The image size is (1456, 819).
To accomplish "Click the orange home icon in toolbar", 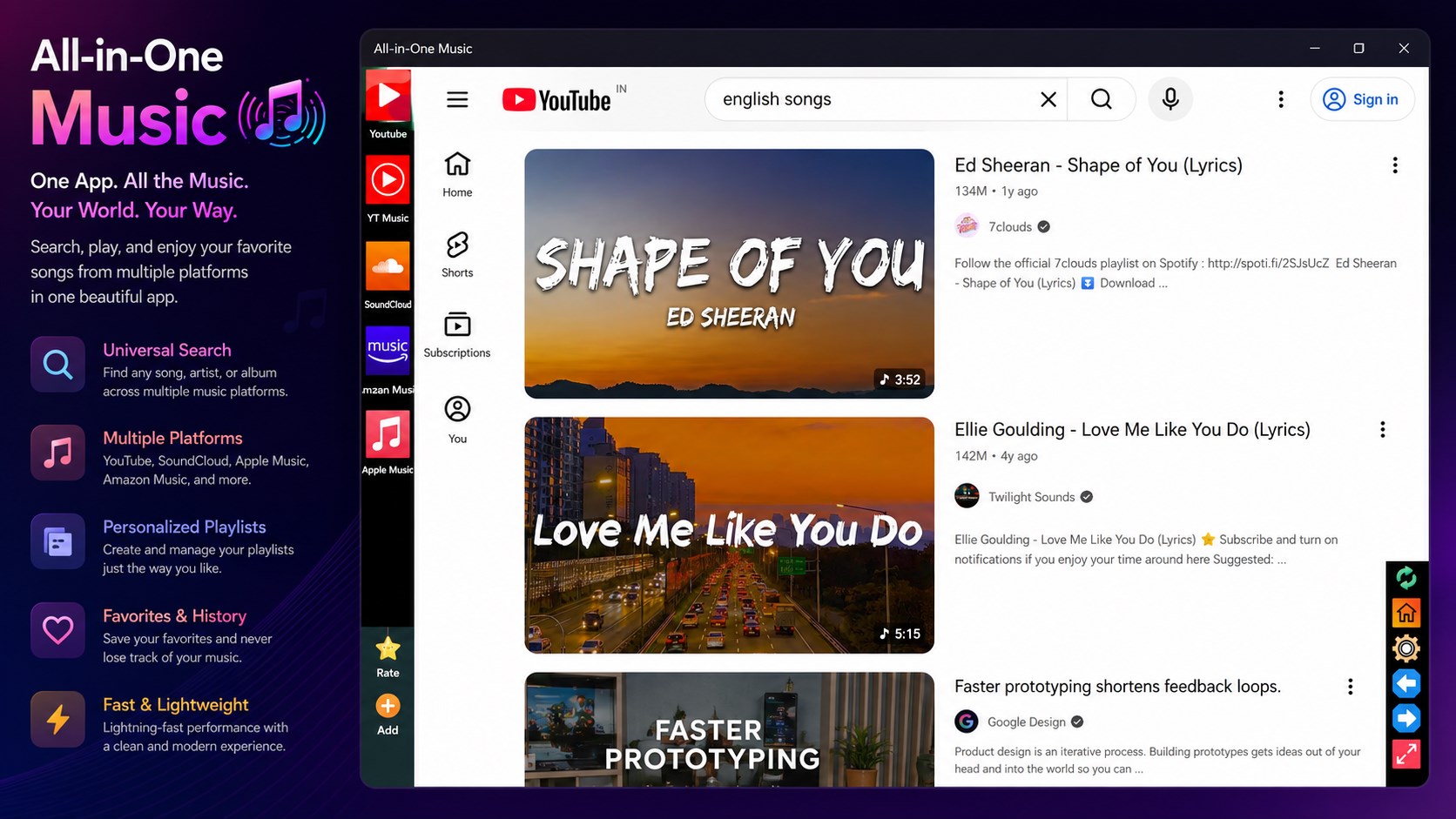I will point(1405,613).
